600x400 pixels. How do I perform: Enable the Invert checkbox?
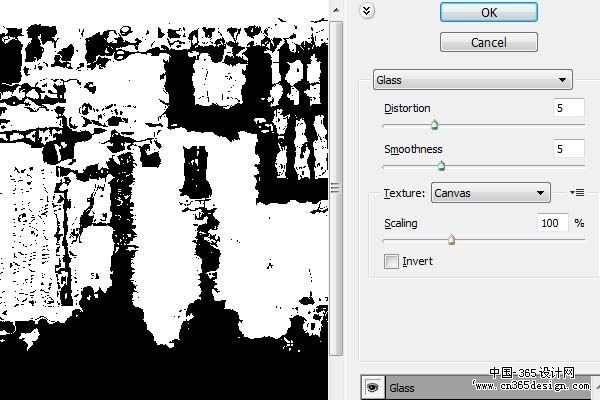tap(391, 261)
